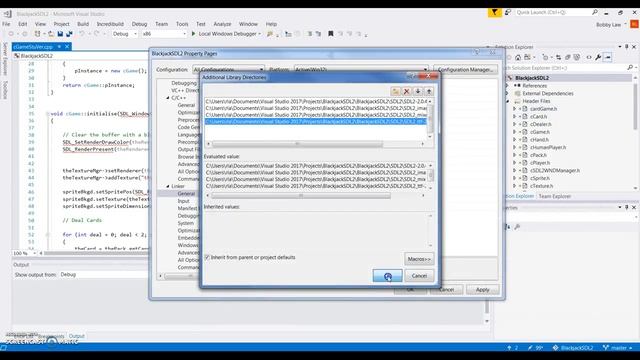Collapse the C/C++ tree node
This screenshot has height=360, width=640.
(x=168, y=98)
